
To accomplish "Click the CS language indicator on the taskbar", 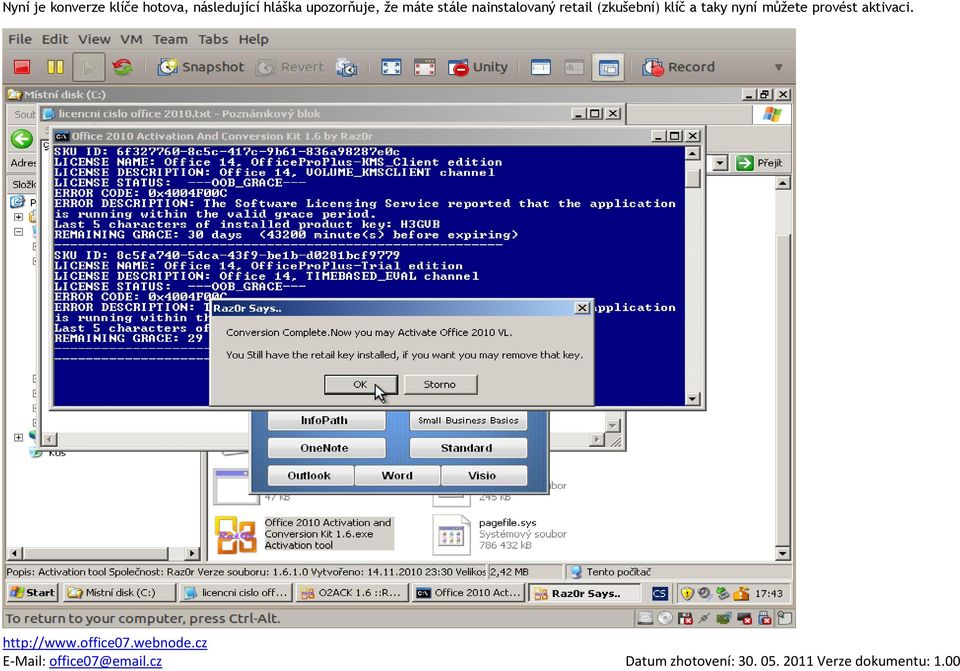I will (659, 593).
